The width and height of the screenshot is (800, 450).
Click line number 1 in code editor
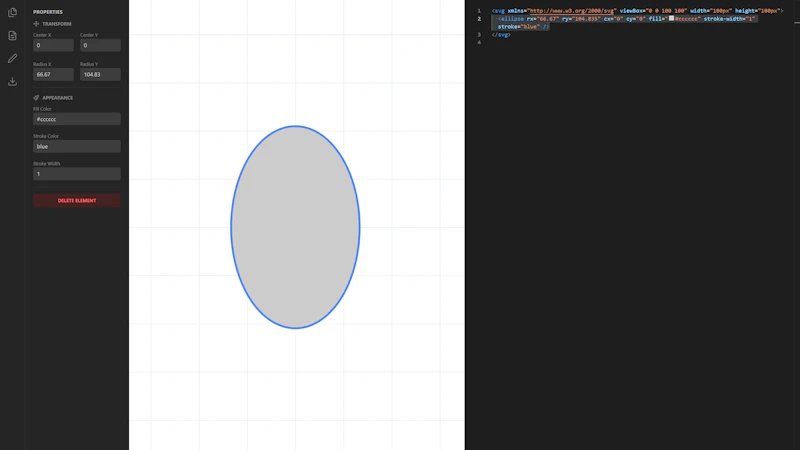[479, 11]
